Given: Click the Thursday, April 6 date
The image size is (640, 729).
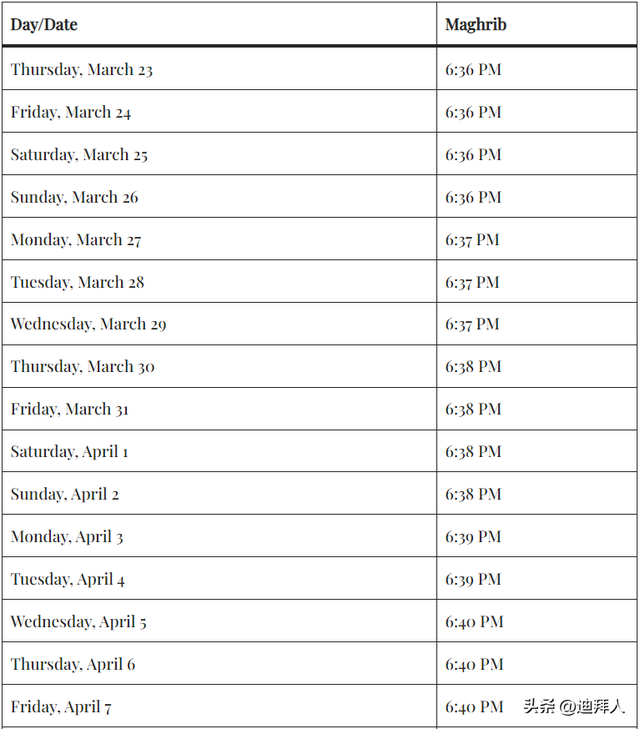Looking at the screenshot, I should 73,664.
